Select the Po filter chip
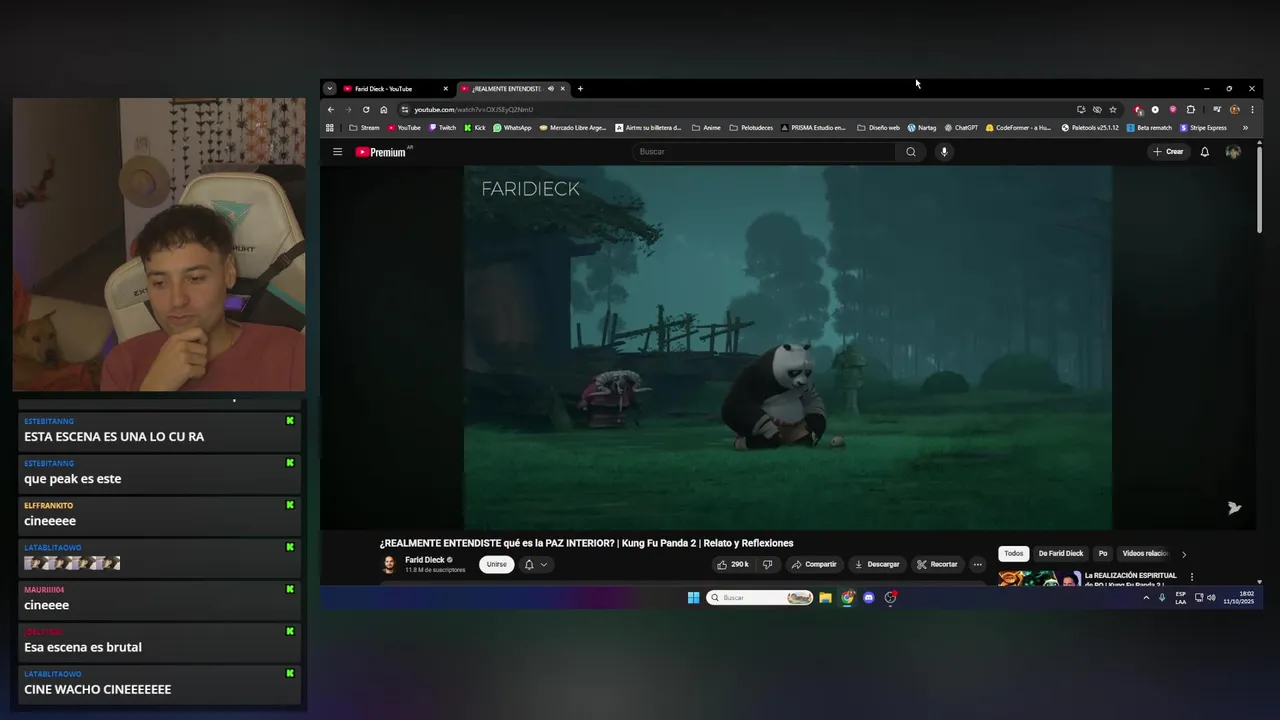The width and height of the screenshot is (1280, 720). (x=1103, y=554)
